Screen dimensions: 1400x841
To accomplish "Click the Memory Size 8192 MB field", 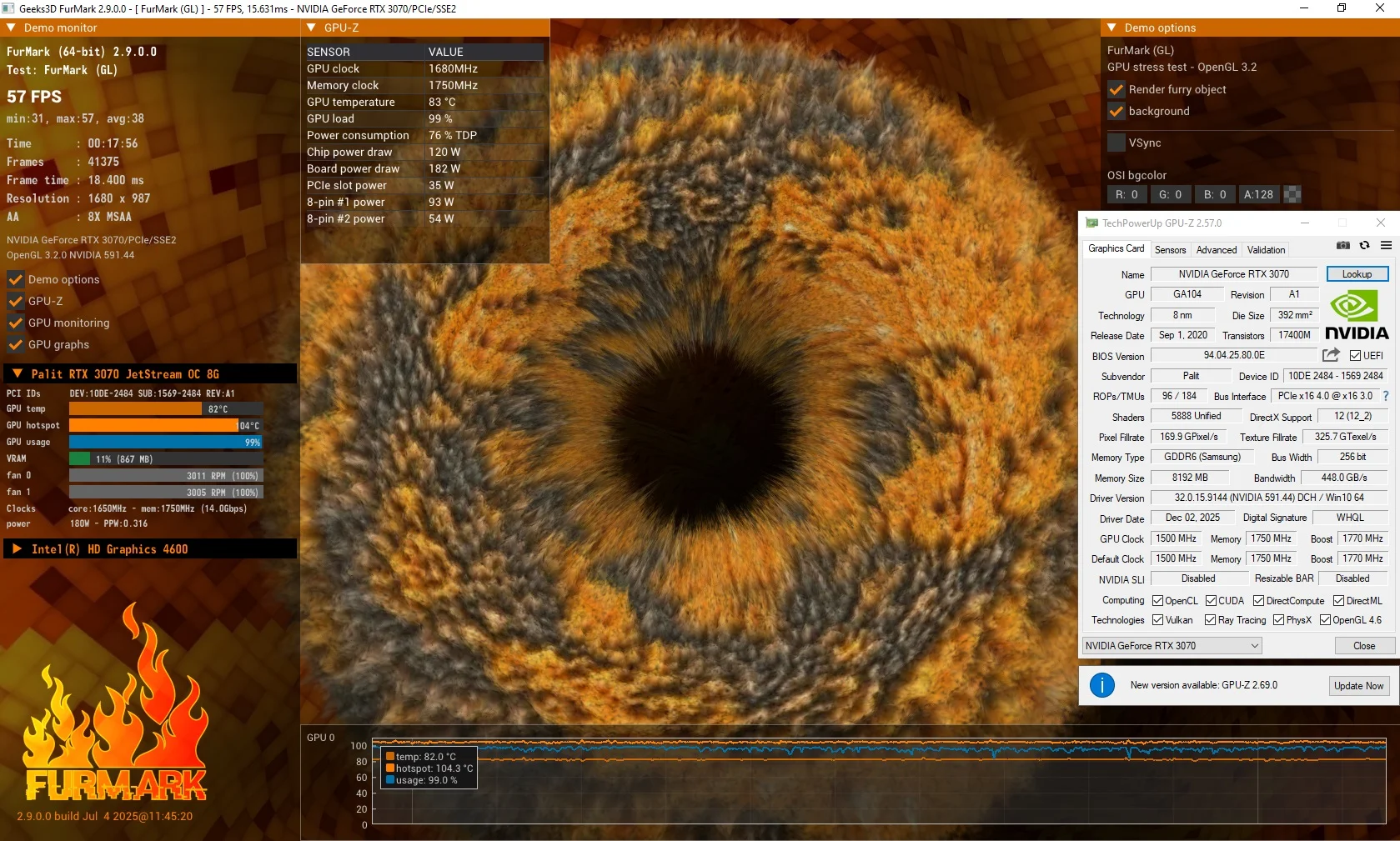I will point(1190,478).
